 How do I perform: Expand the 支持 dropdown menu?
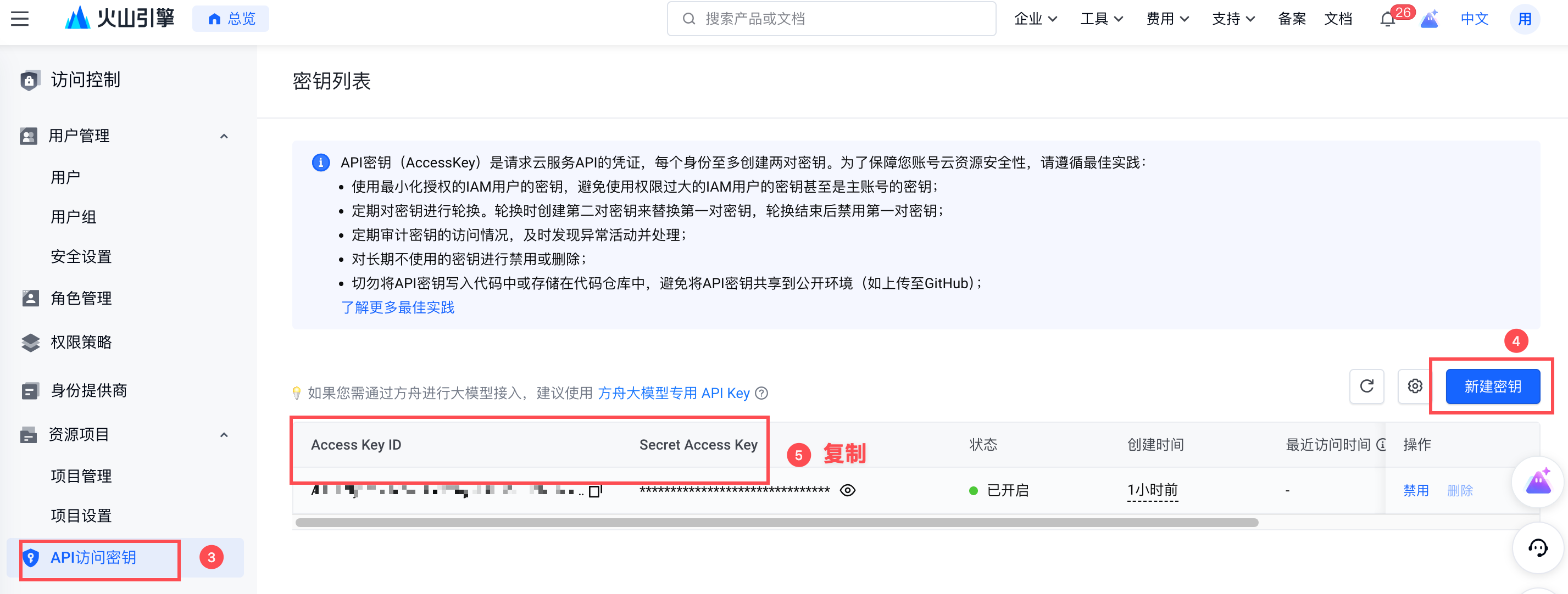(1233, 19)
